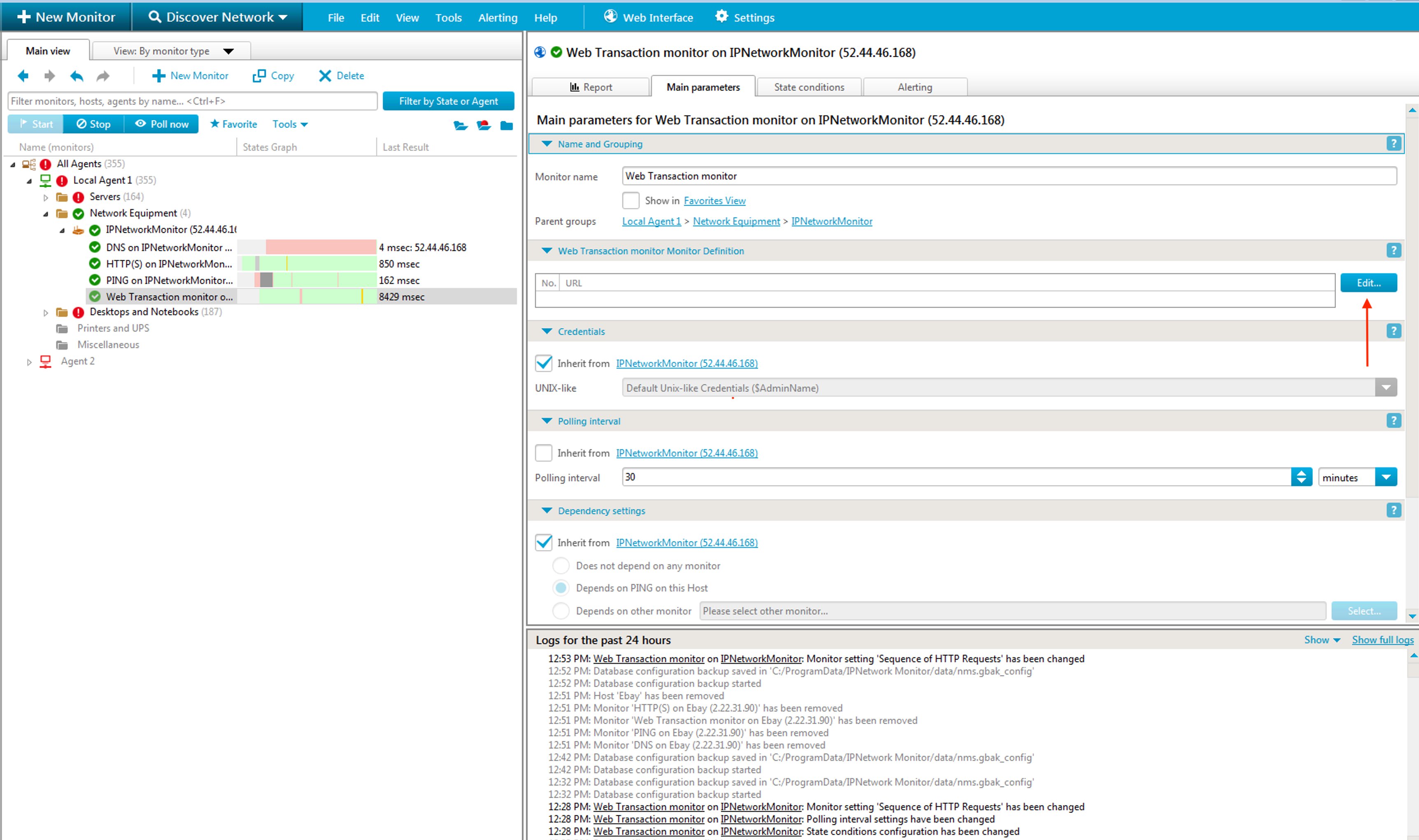Switch to the Report tab
The width and height of the screenshot is (1419, 840).
[x=591, y=87]
